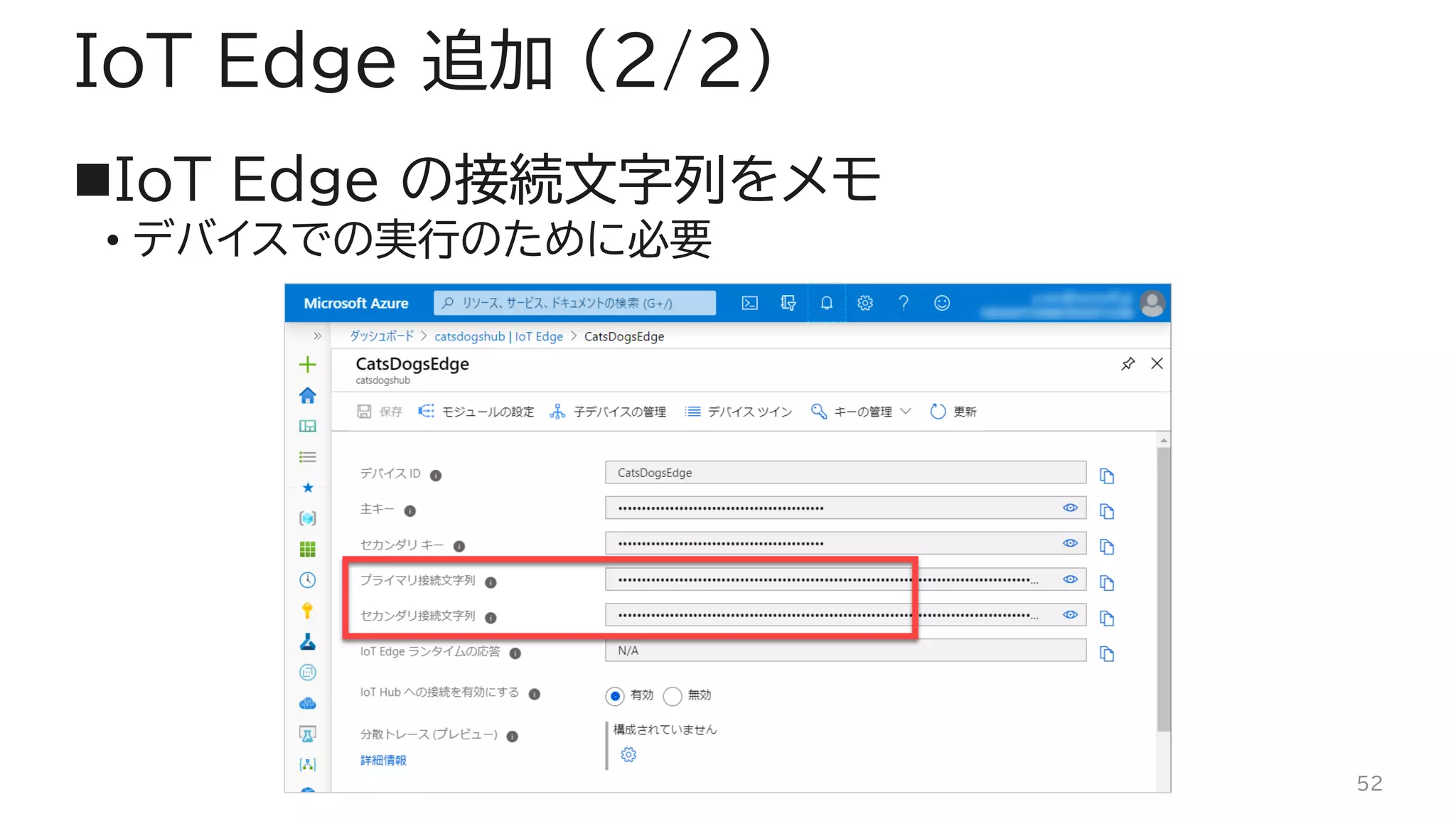The width and height of the screenshot is (1456, 819).
Task: Open all services list icon in sidebar
Action: coord(308,457)
